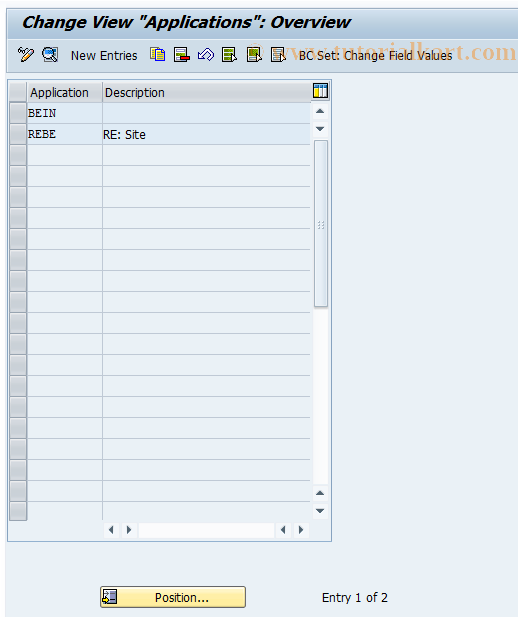This screenshot has width=518, height=617.
Task: Click the Undo Change icon
Action: pos(206,55)
